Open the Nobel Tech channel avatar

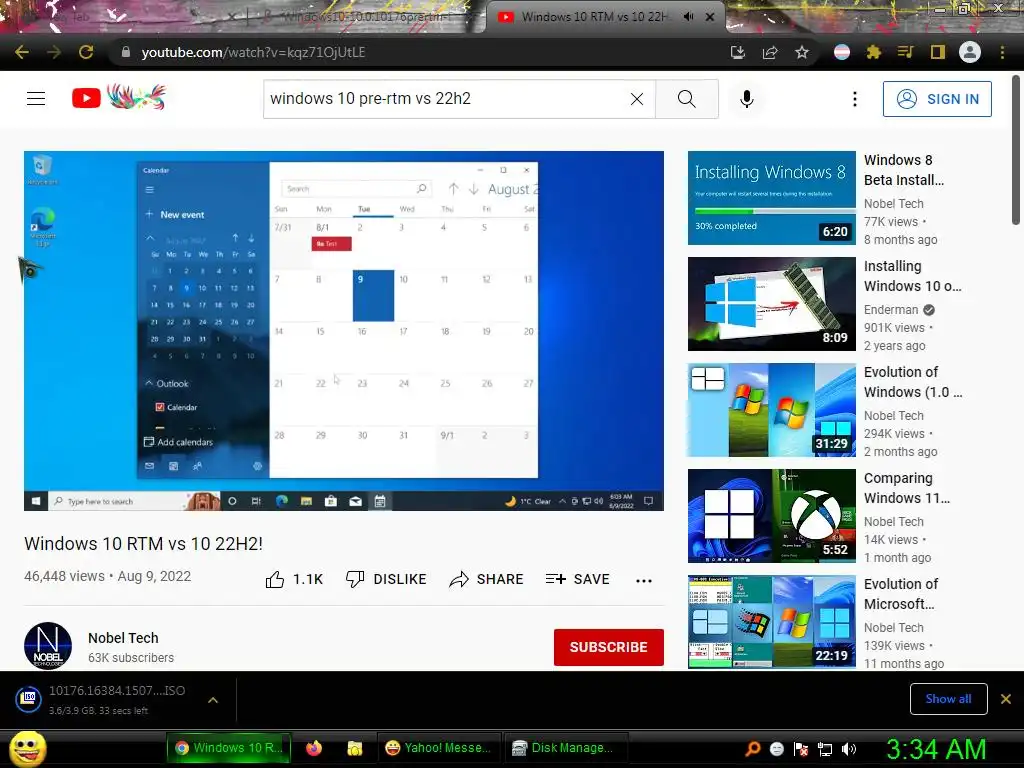[x=48, y=646]
